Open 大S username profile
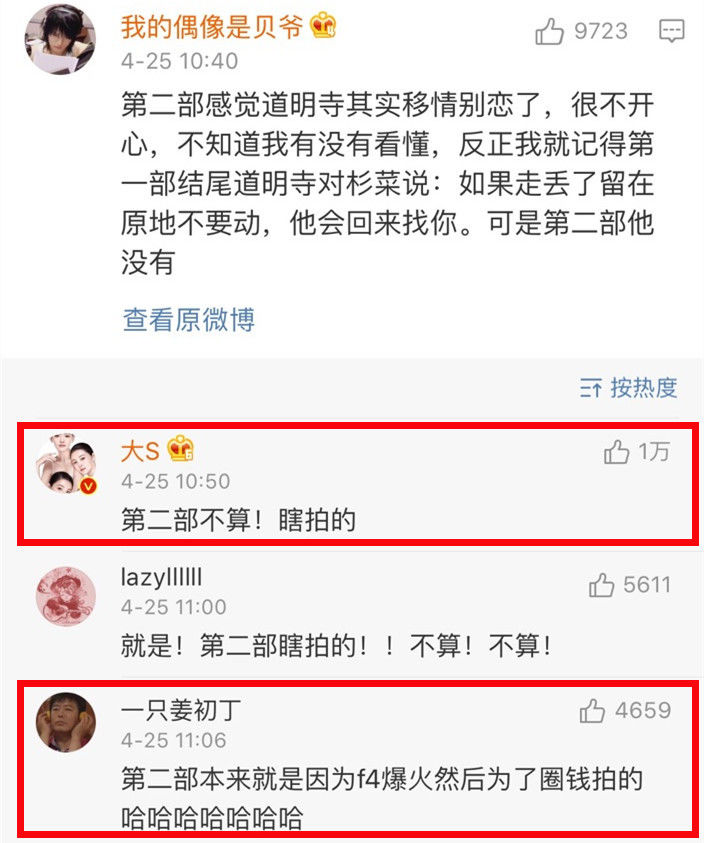 click(x=140, y=451)
